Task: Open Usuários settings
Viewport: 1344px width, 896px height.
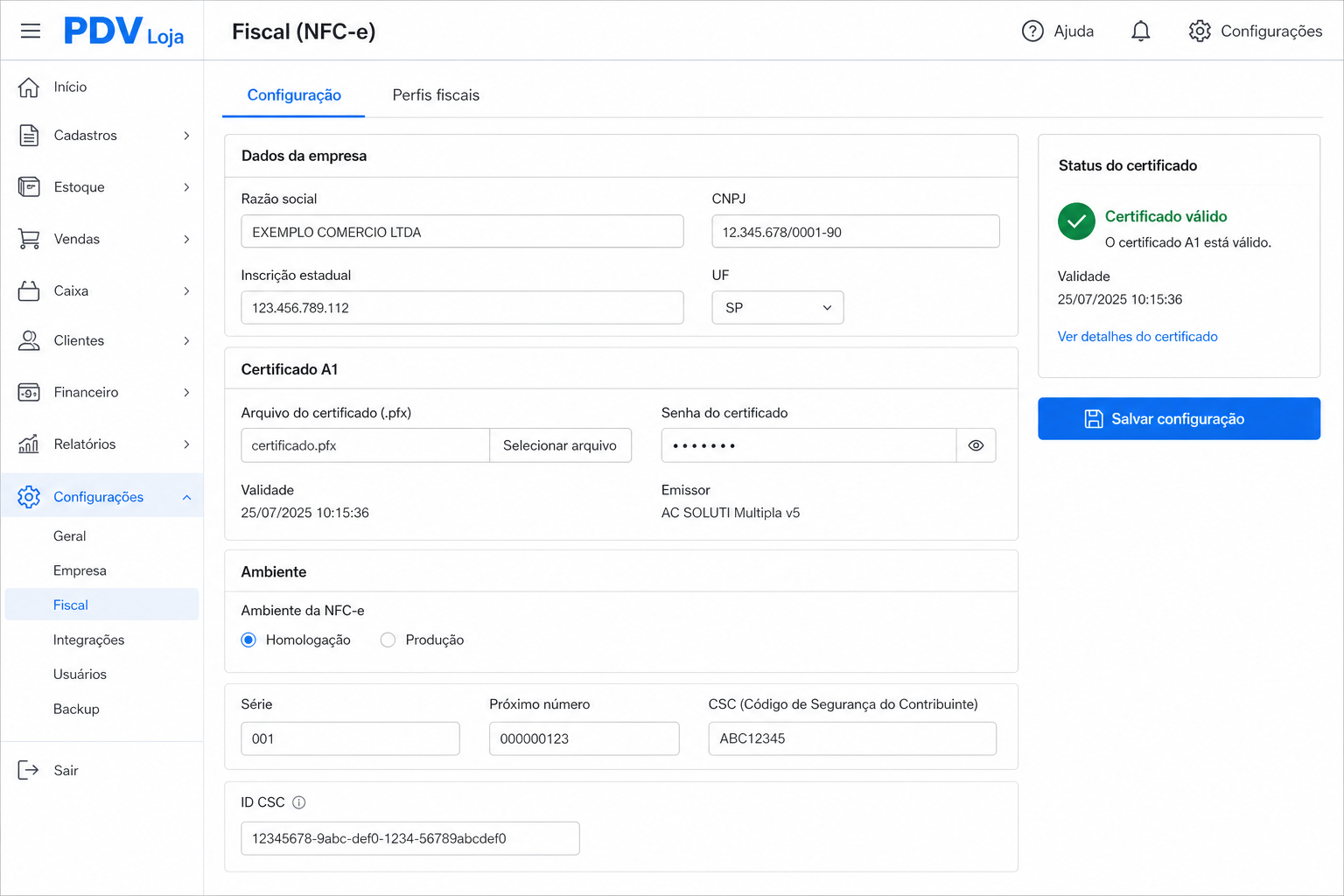Action: pos(80,674)
